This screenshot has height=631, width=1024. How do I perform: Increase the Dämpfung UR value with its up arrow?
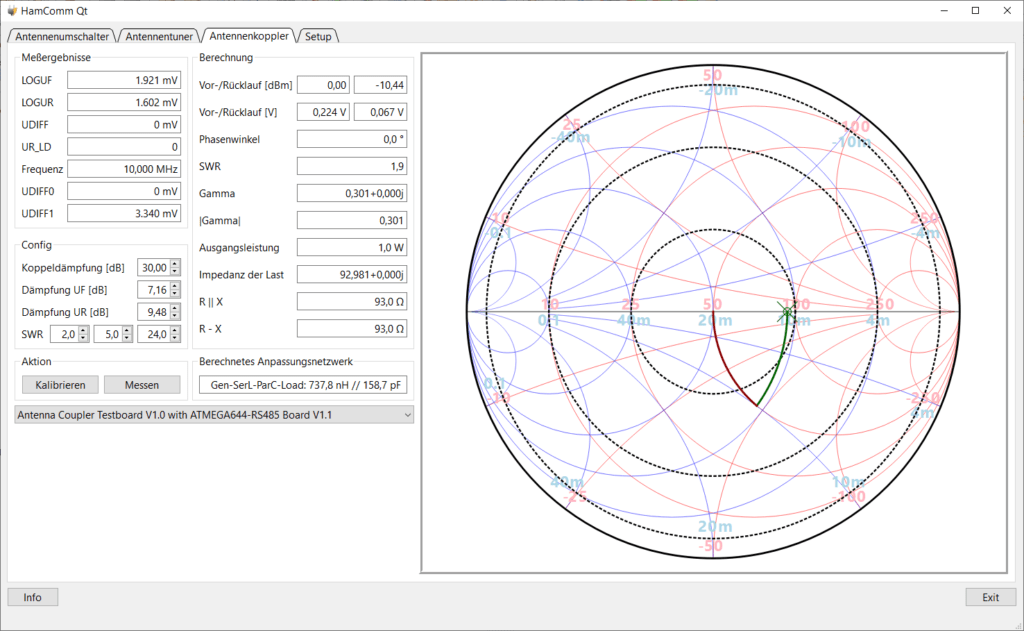point(175,308)
